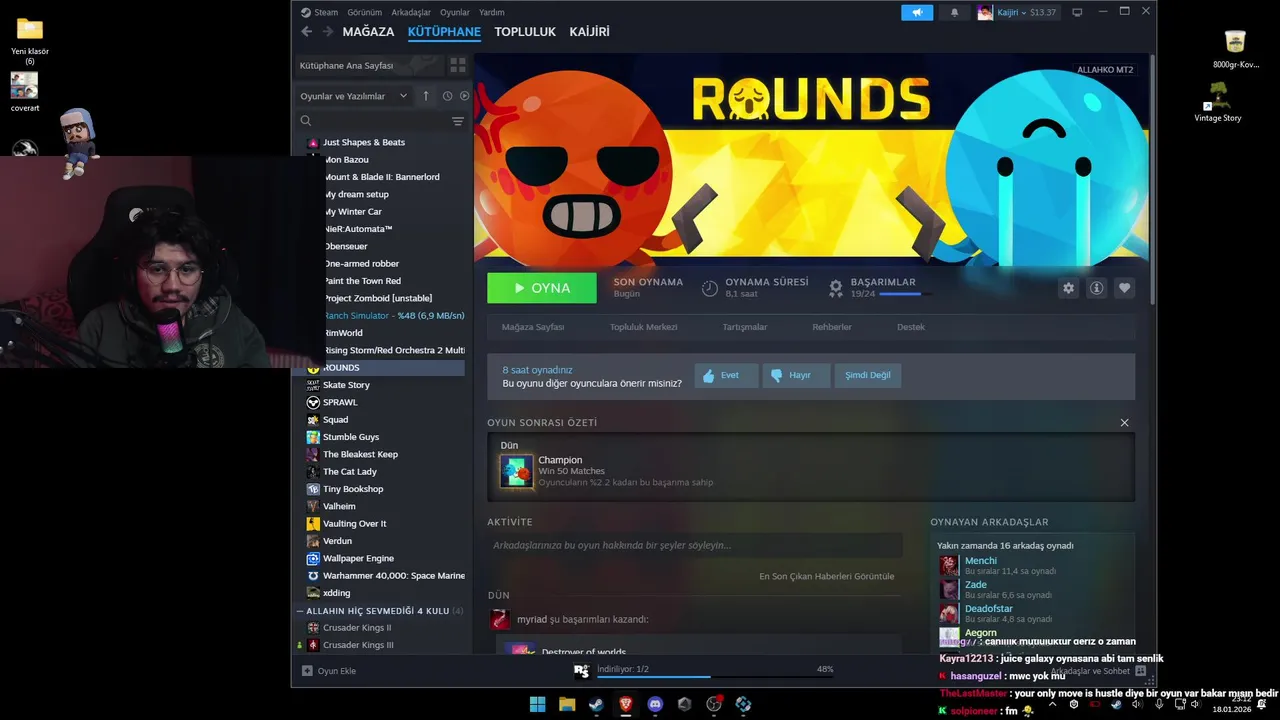1280x720 pixels.
Task: Open the Rehberler tab
Action: pos(832,327)
